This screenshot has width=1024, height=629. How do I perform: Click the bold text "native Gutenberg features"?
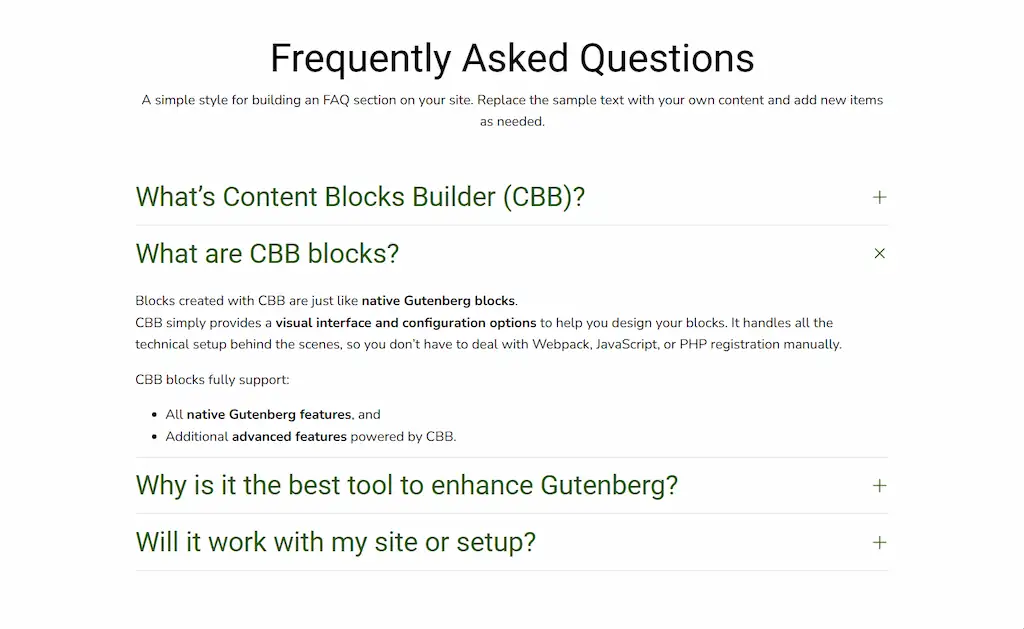pyautogui.click(x=269, y=414)
